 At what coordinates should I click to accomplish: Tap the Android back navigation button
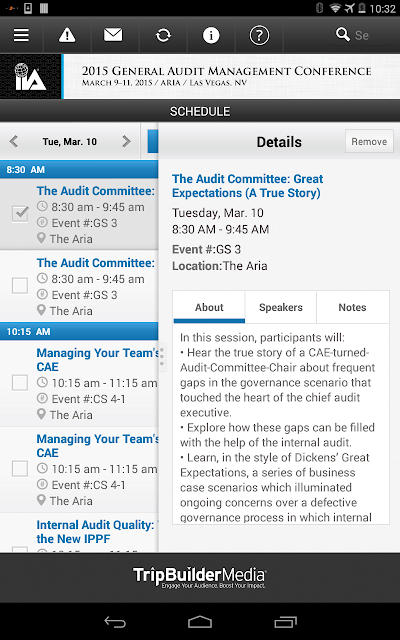(x=115, y=622)
